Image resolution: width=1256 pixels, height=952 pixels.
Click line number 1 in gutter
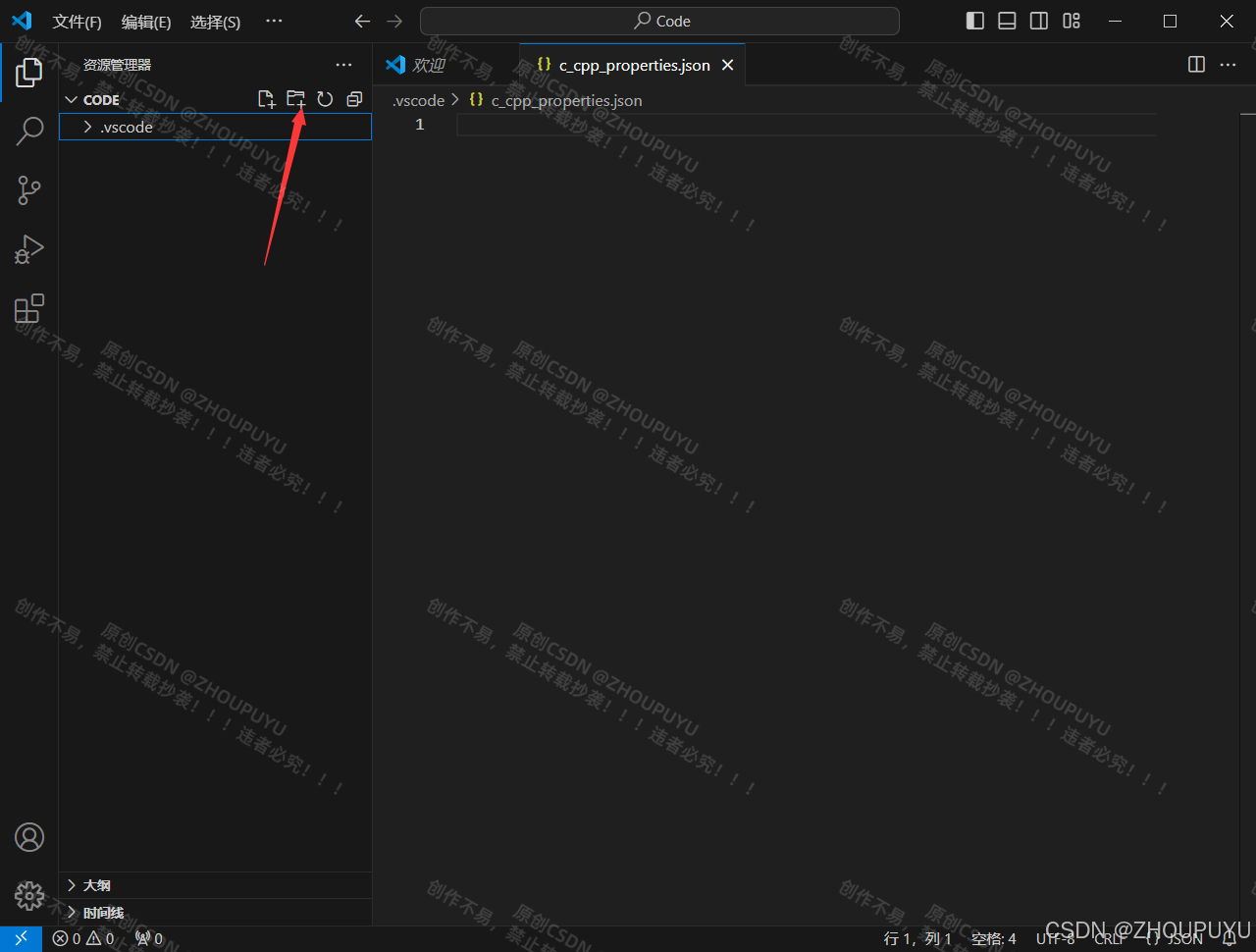pyautogui.click(x=420, y=125)
